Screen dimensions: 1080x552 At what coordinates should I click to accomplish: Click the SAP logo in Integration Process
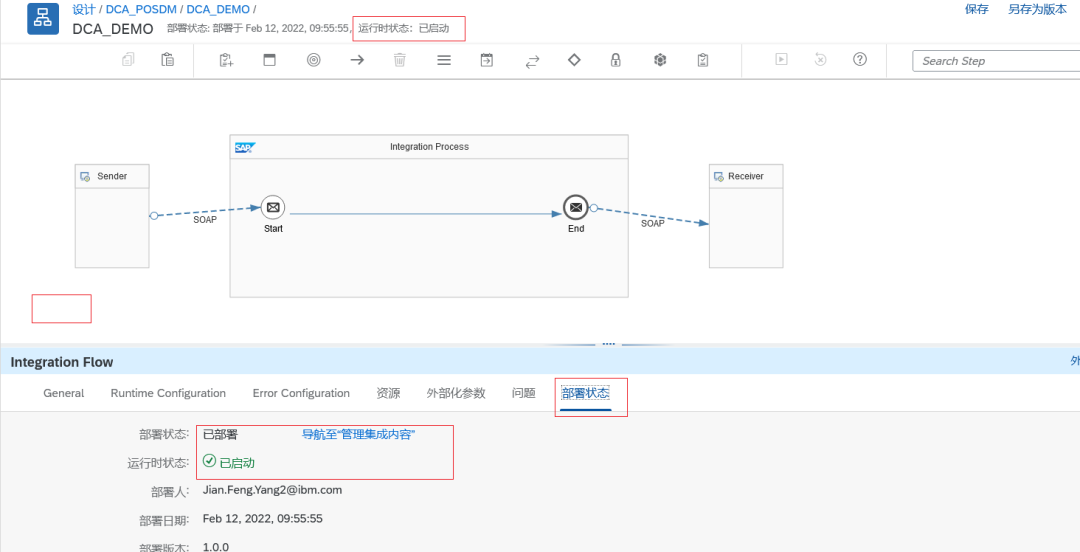tap(245, 147)
